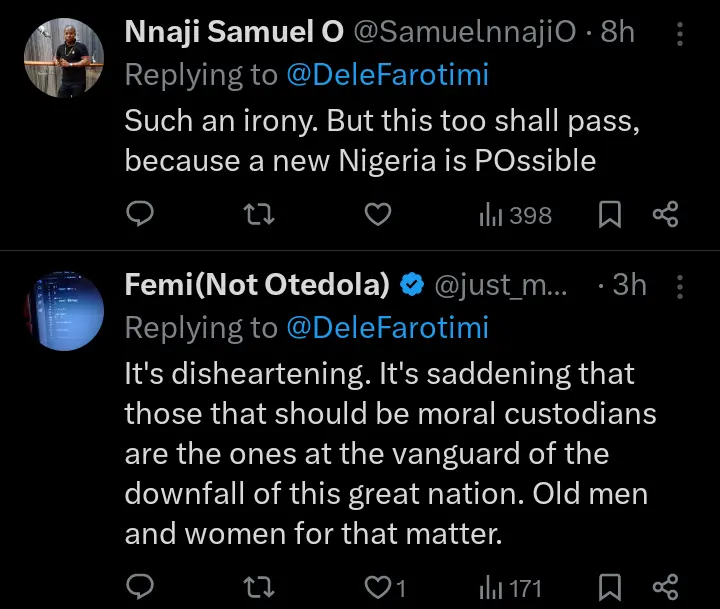
Task: Open more options for Nnaji Samuel's tweet
Action: (x=681, y=35)
